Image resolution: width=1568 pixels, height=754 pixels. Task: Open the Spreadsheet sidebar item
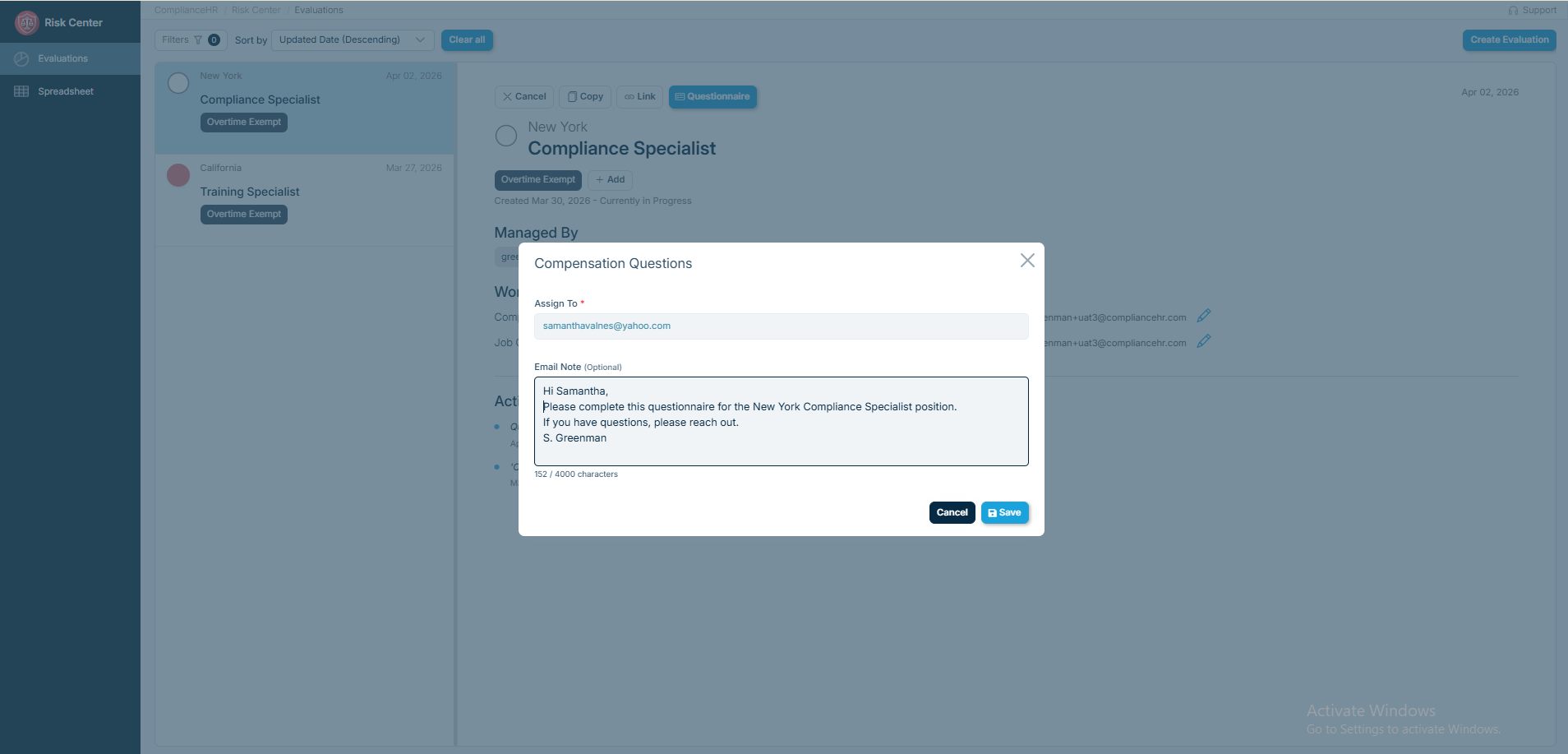(x=65, y=91)
